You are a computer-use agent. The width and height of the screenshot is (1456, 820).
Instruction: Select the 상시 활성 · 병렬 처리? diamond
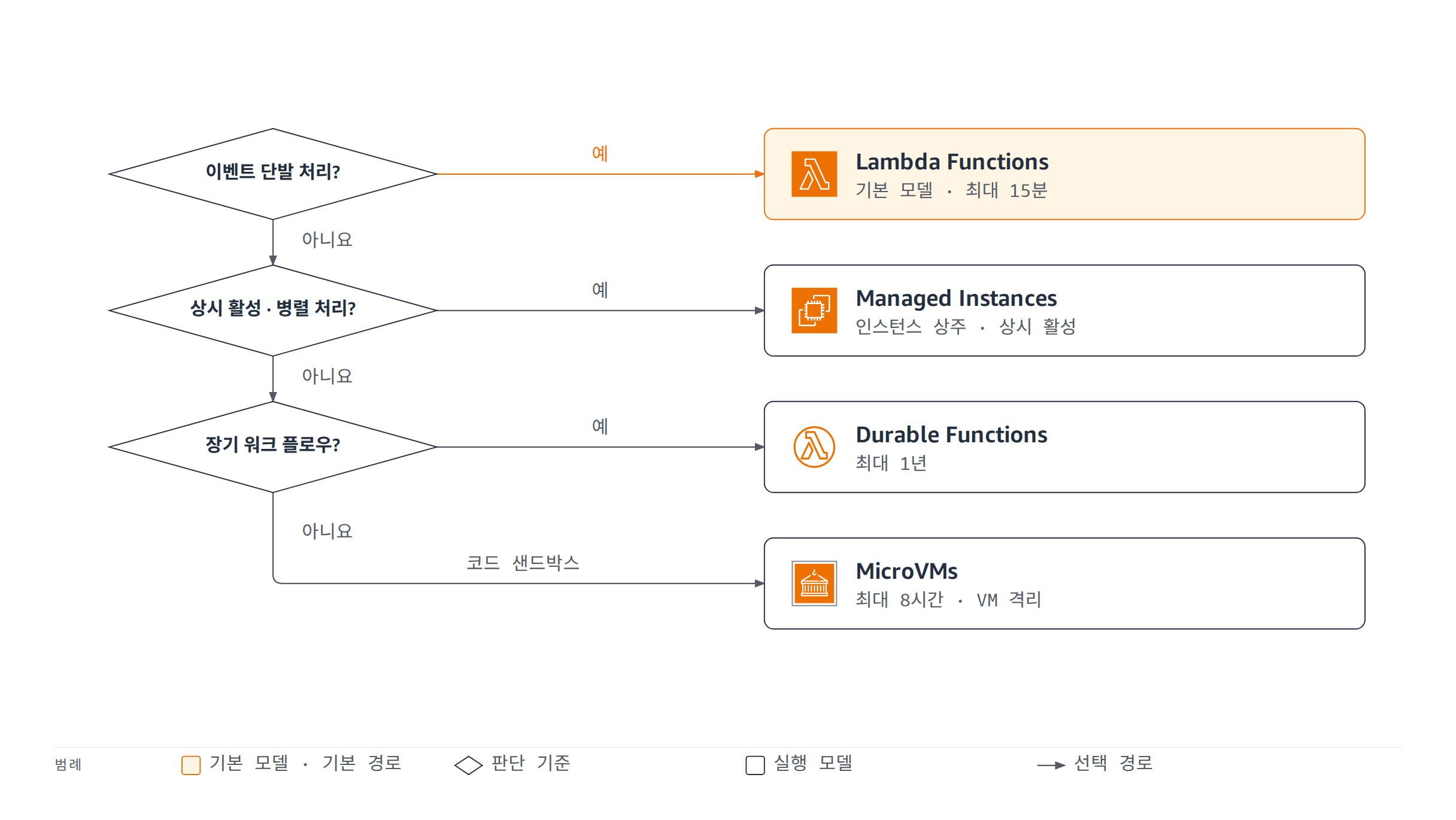pos(273,311)
